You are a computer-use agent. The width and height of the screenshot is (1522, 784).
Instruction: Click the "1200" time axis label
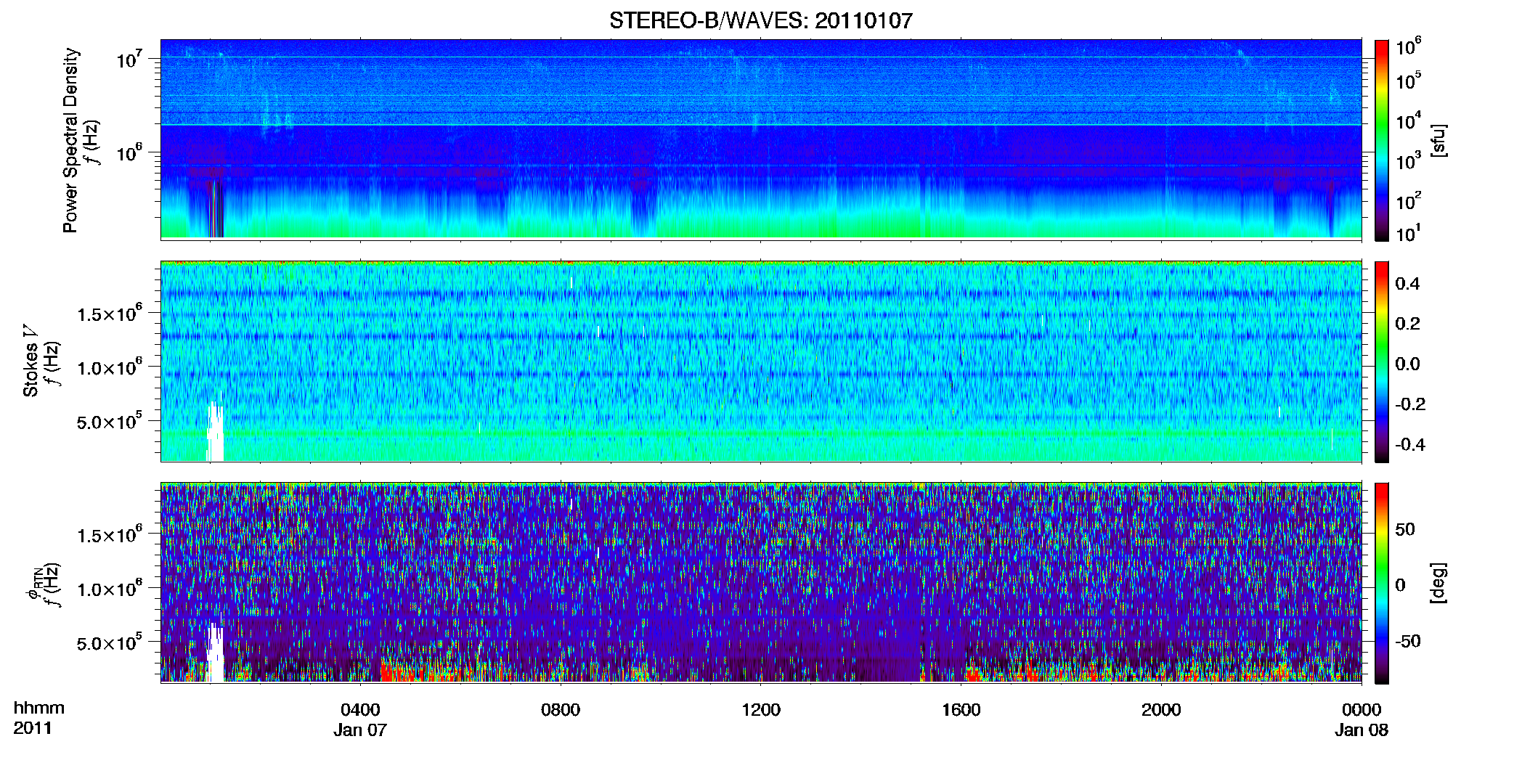click(x=761, y=709)
